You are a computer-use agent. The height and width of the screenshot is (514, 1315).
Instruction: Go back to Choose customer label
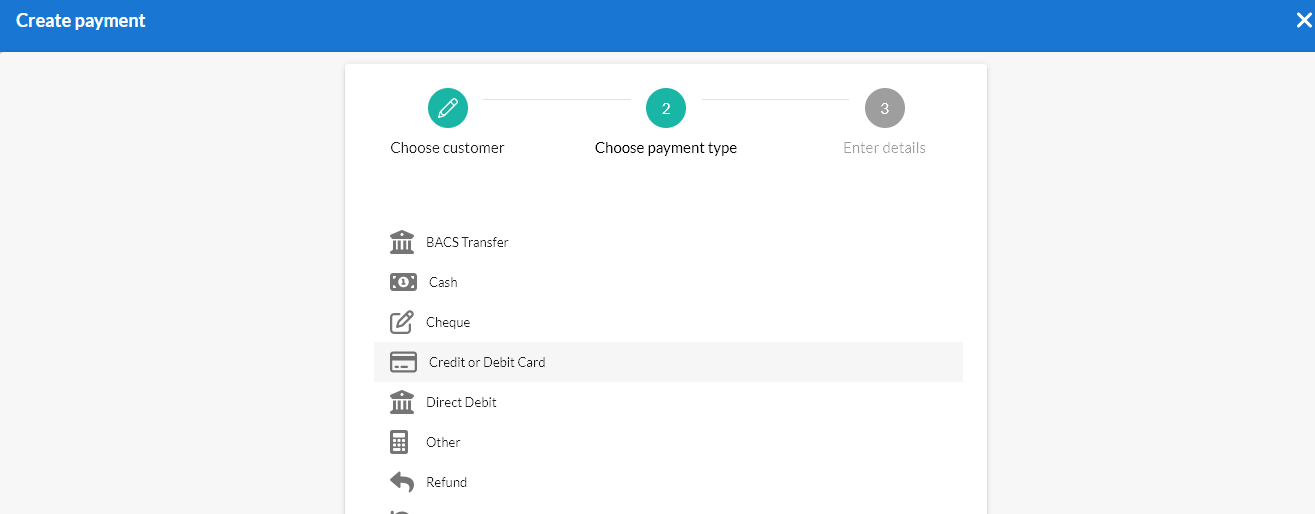click(447, 148)
